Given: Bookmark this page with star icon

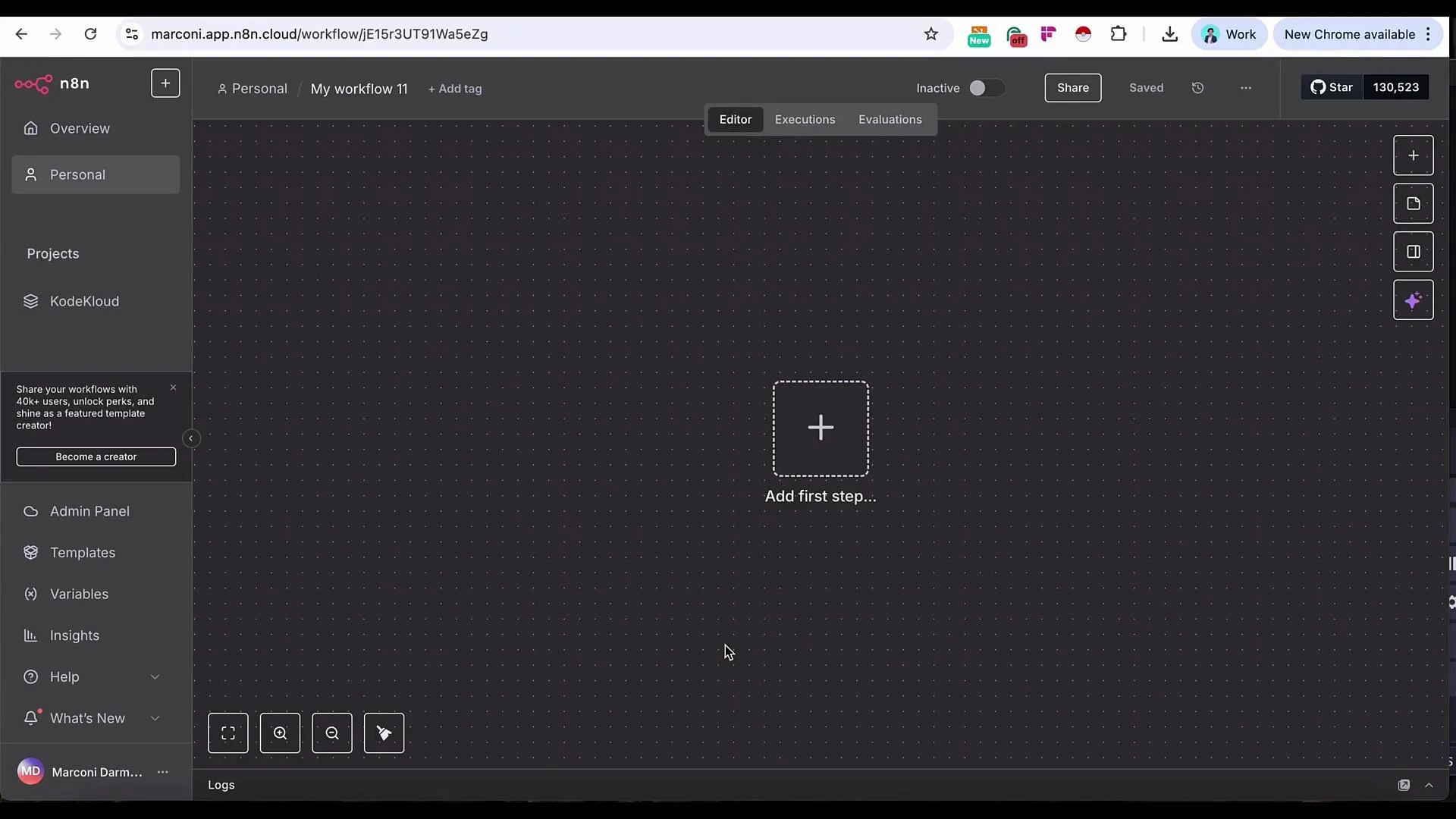Looking at the screenshot, I should click(931, 34).
